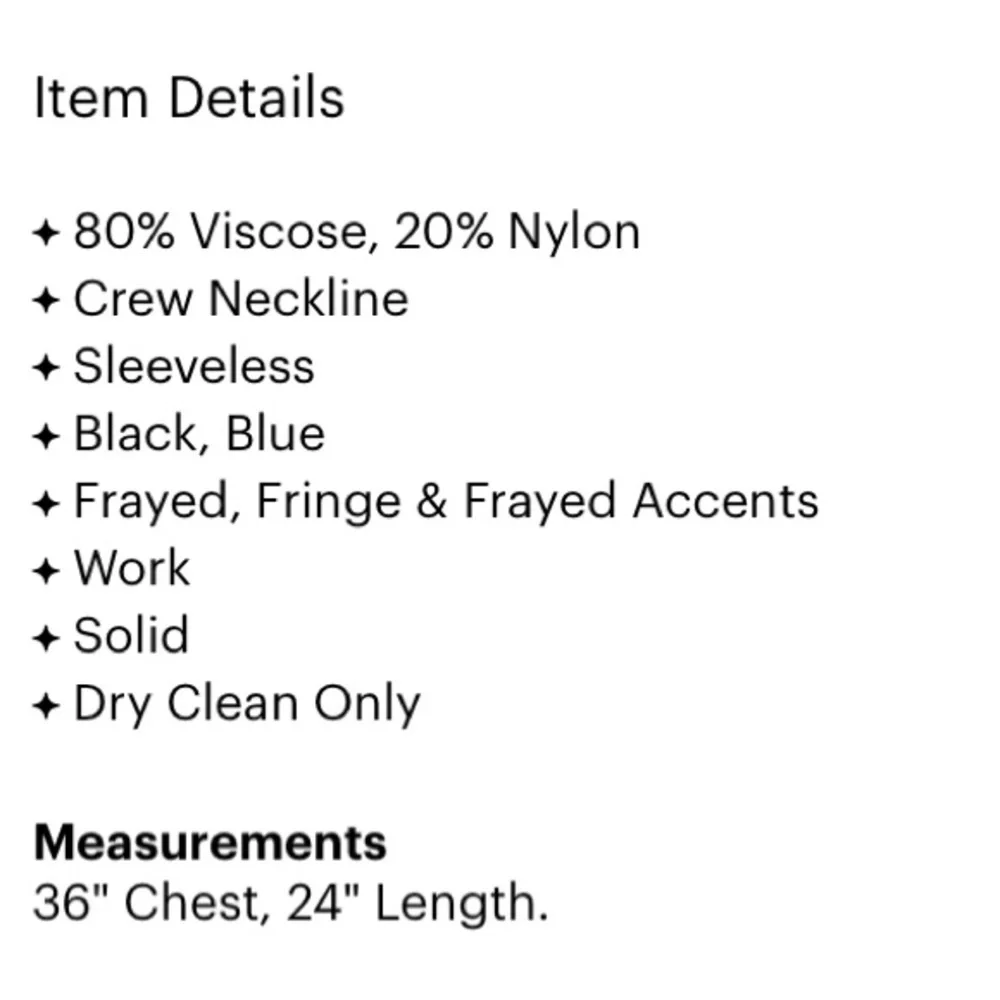The image size is (1000, 1000).
Task: Click the Solid pattern text
Action: point(131,635)
